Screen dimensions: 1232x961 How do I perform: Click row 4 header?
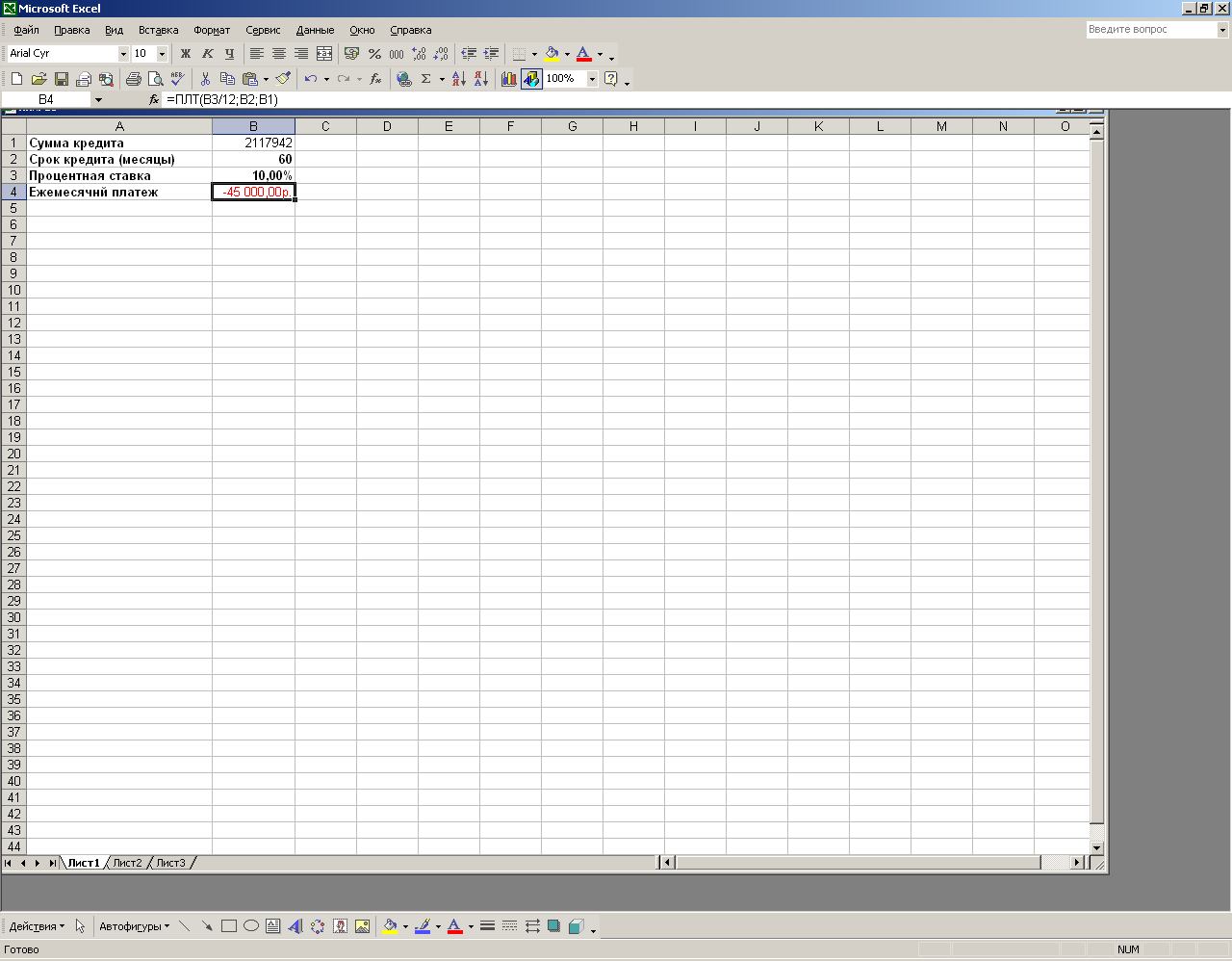[13, 192]
